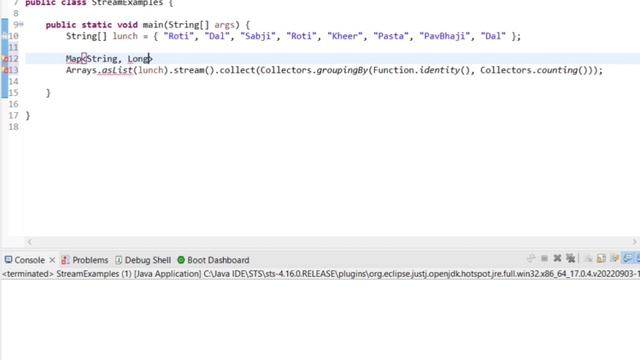This screenshot has height=360, width=640.
Task: Click the green Boot Dashboard tab icon
Action: click(x=181, y=260)
